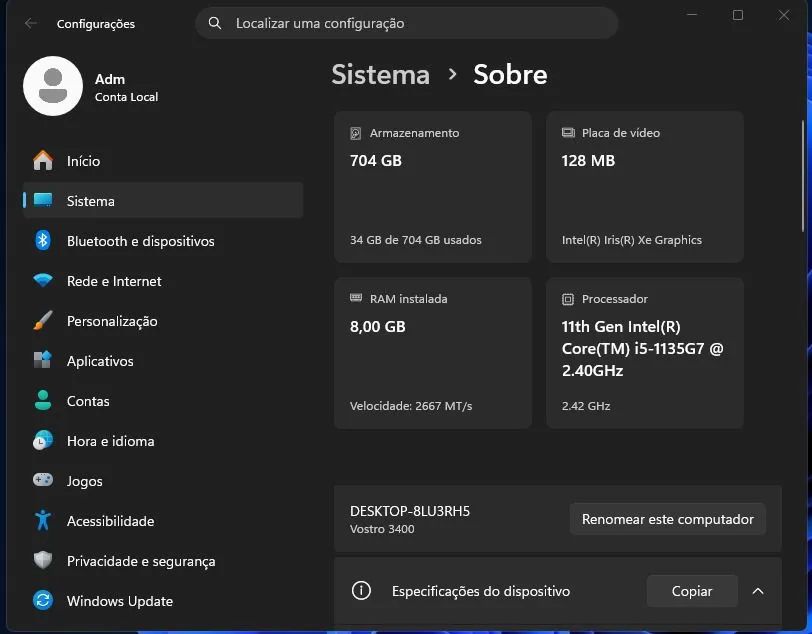Image resolution: width=812 pixels, height=634 pixels.
Task: Open Contas settings page
Action: click(163, 400)
